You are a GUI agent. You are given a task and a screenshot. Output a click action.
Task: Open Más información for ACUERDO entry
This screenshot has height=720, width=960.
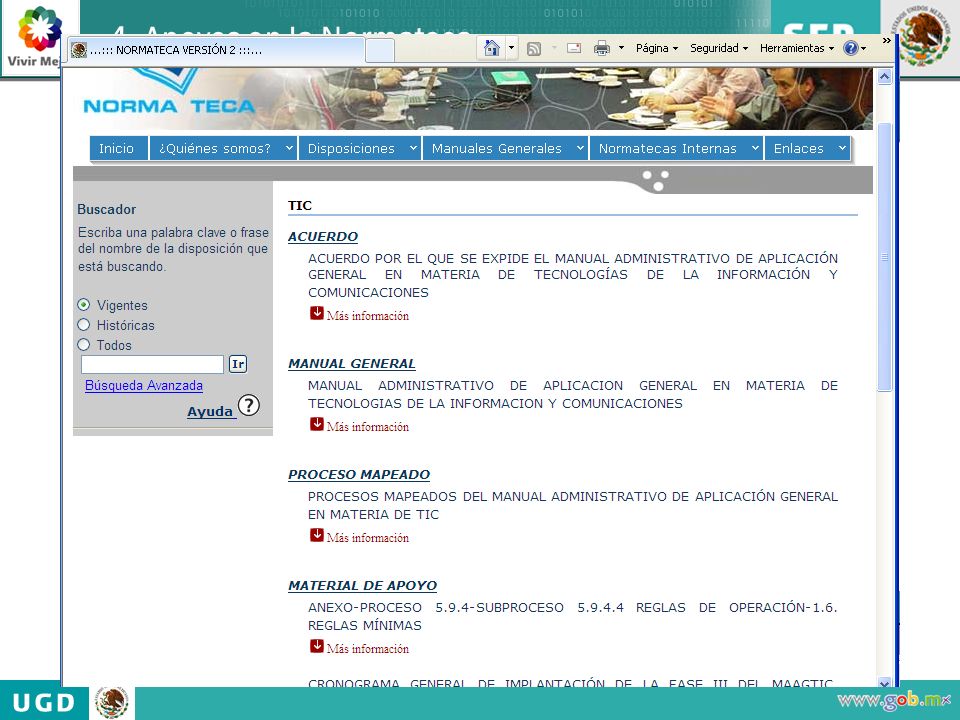[367, 316]
